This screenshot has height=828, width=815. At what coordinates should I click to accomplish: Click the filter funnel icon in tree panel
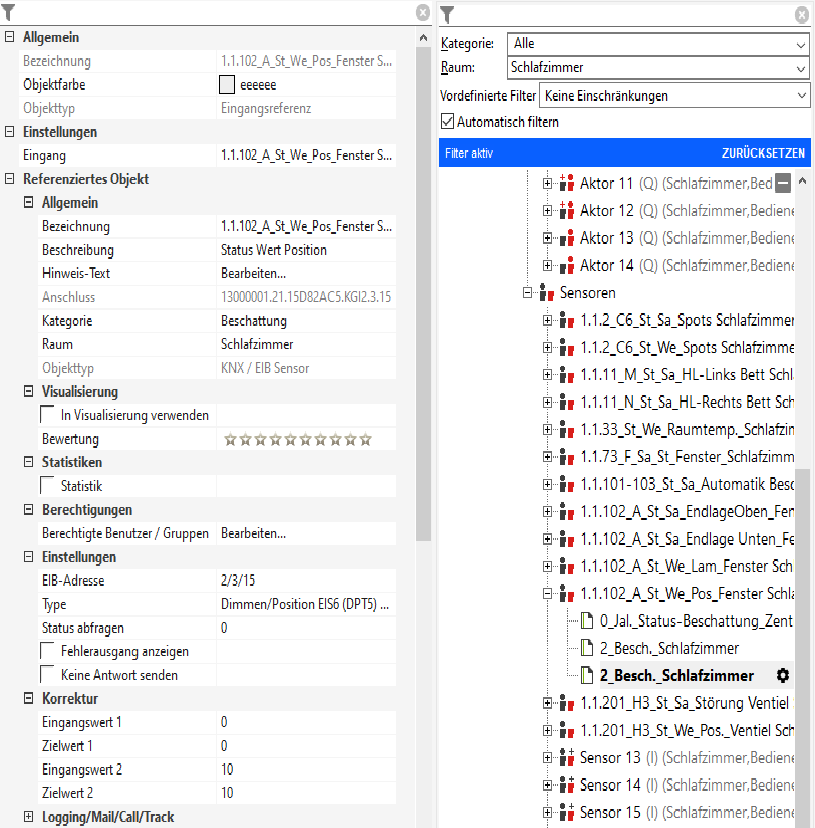447,15
